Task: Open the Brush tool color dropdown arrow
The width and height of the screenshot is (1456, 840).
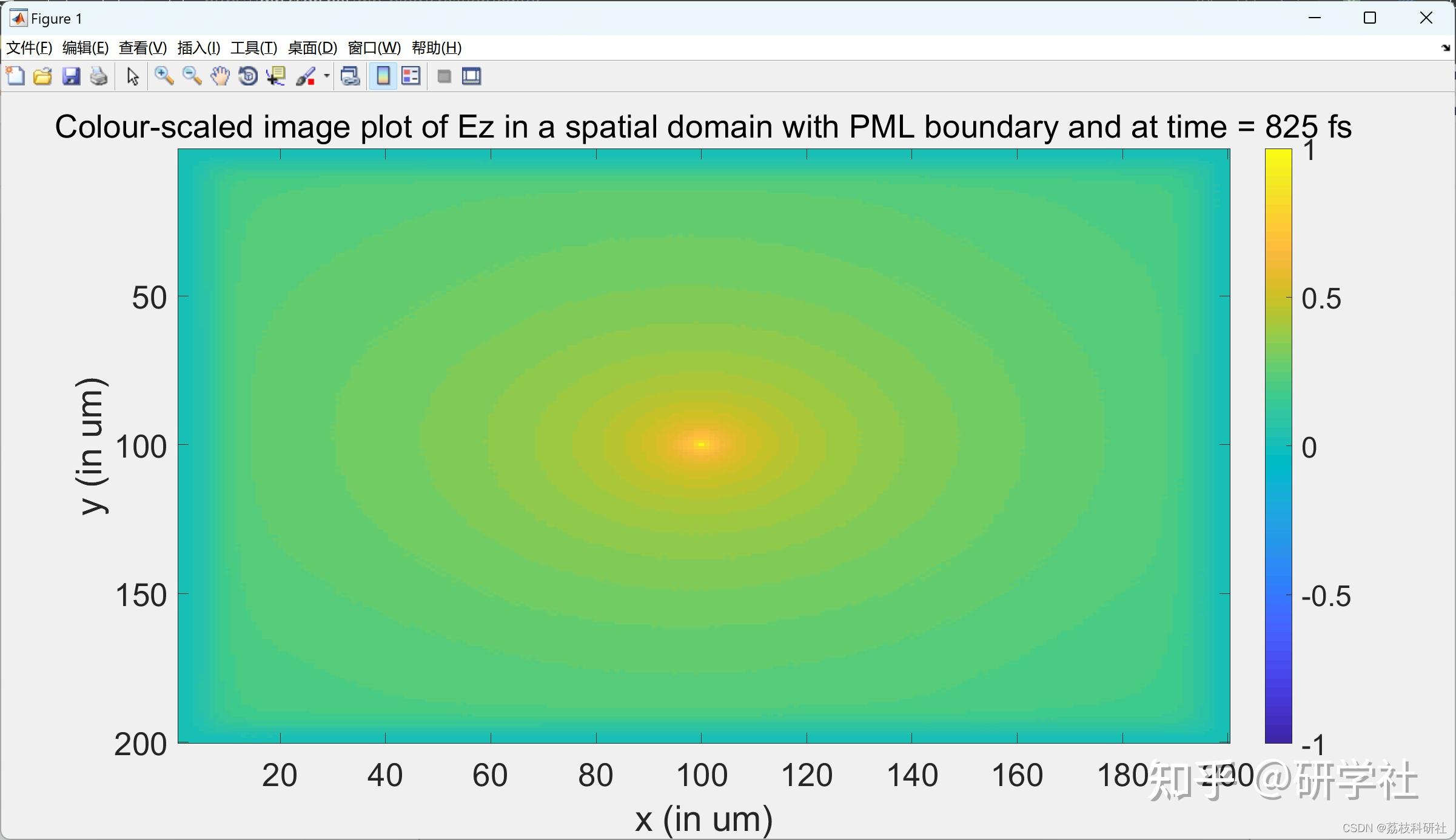Action: pos(326,76)
